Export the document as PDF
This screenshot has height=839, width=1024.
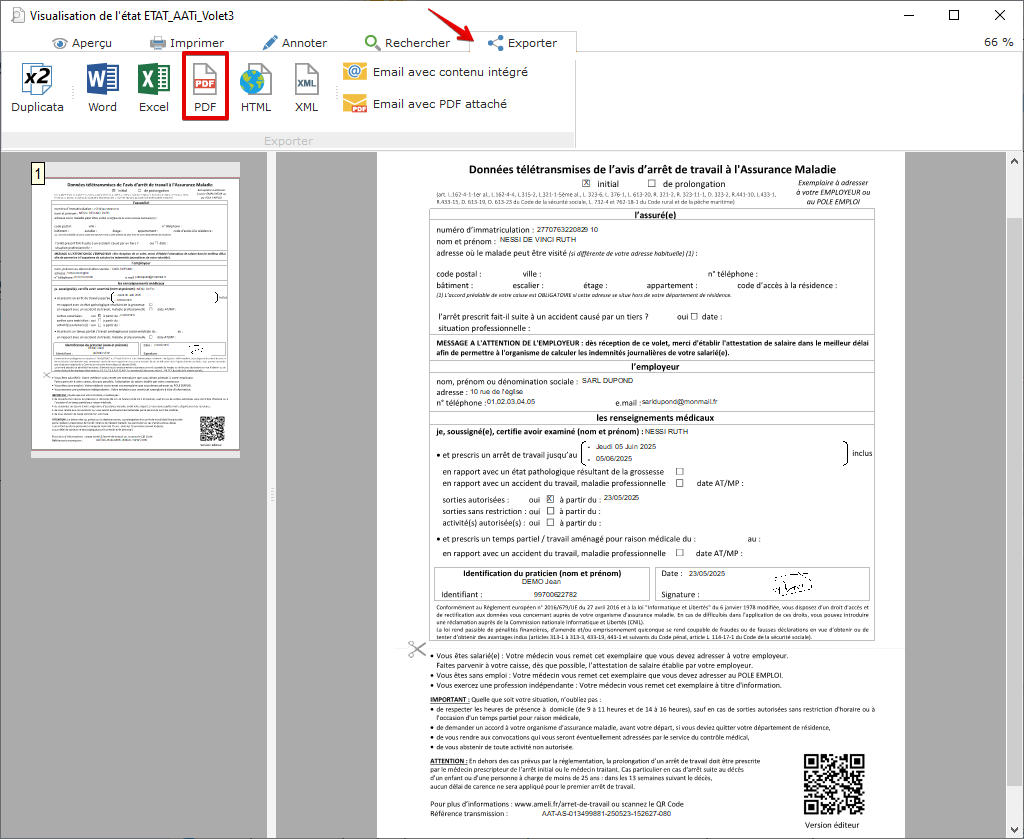point(205,88)
